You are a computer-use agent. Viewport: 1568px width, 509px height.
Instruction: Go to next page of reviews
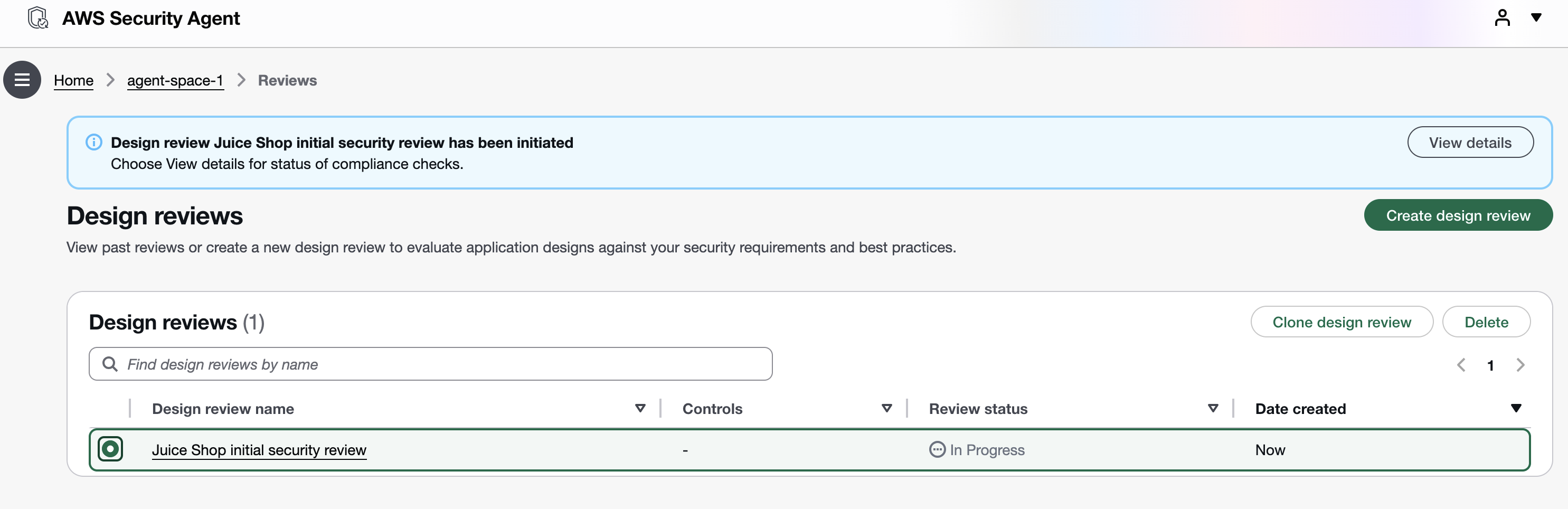tap(1520, 365)
